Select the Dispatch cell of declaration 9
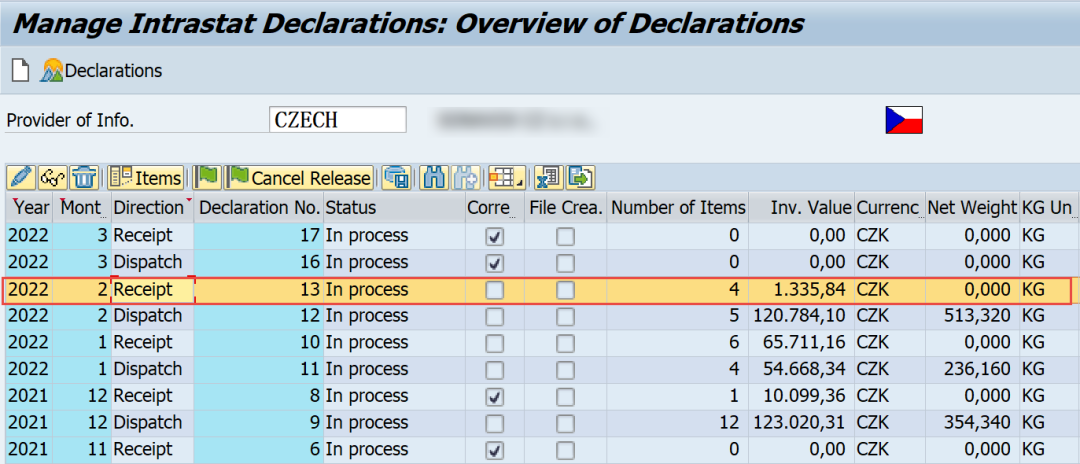 (152, 424)
